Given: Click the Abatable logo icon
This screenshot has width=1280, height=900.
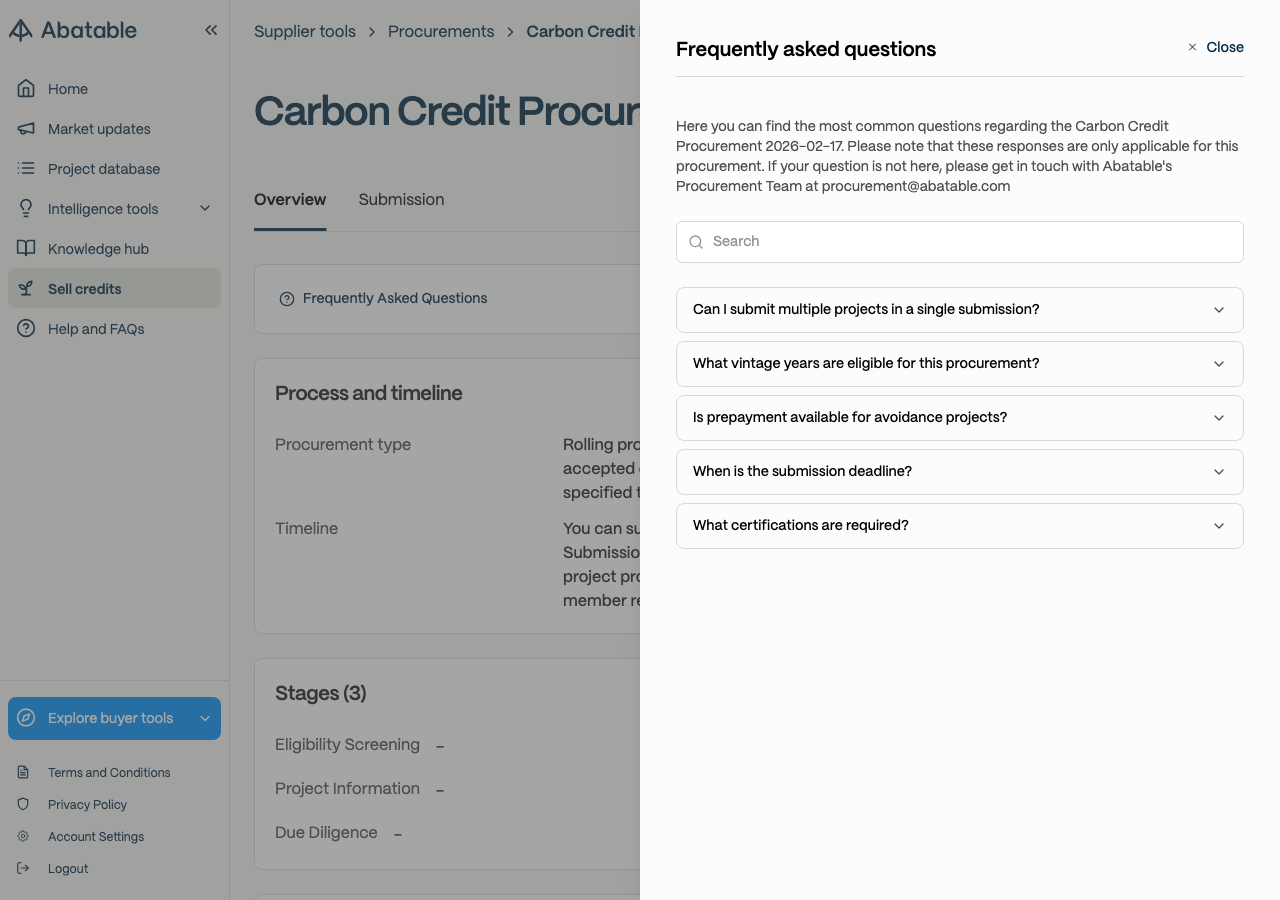Looking at the screenshot, I should tap(20, 30).
